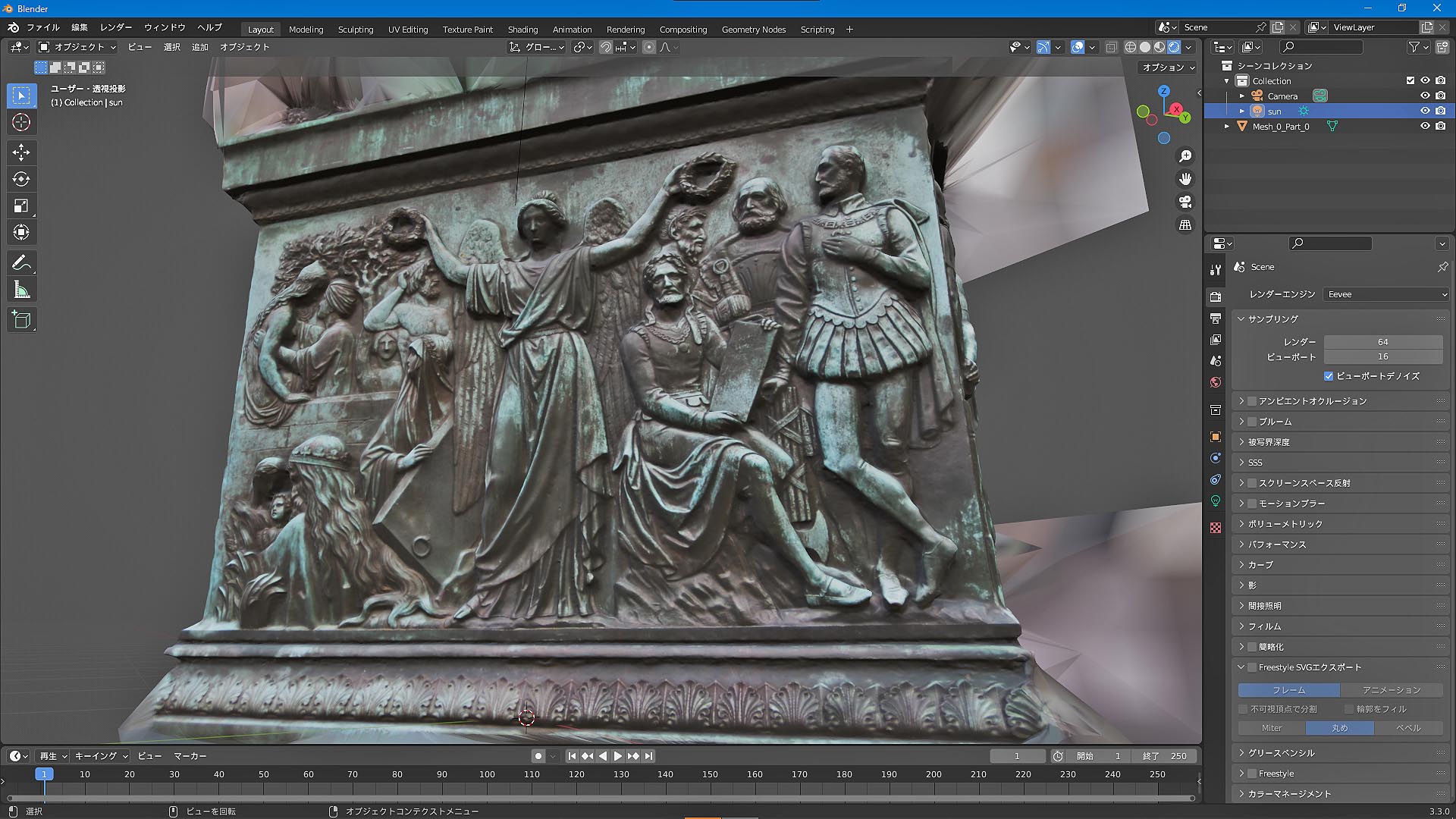Select the Move tool

pos(21,152)
